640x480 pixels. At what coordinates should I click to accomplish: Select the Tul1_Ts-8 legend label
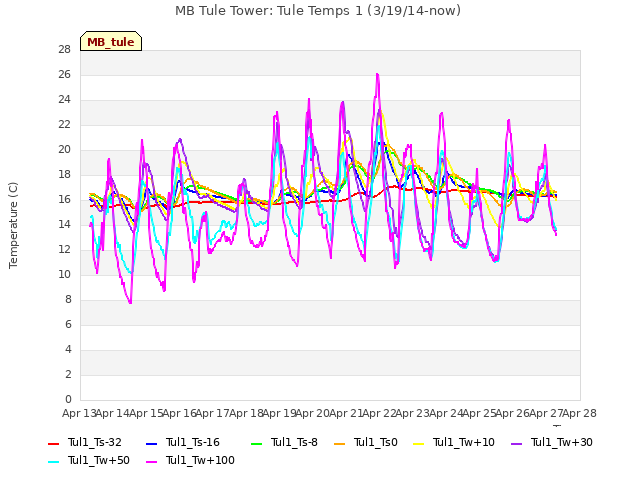tap(294, 442)
